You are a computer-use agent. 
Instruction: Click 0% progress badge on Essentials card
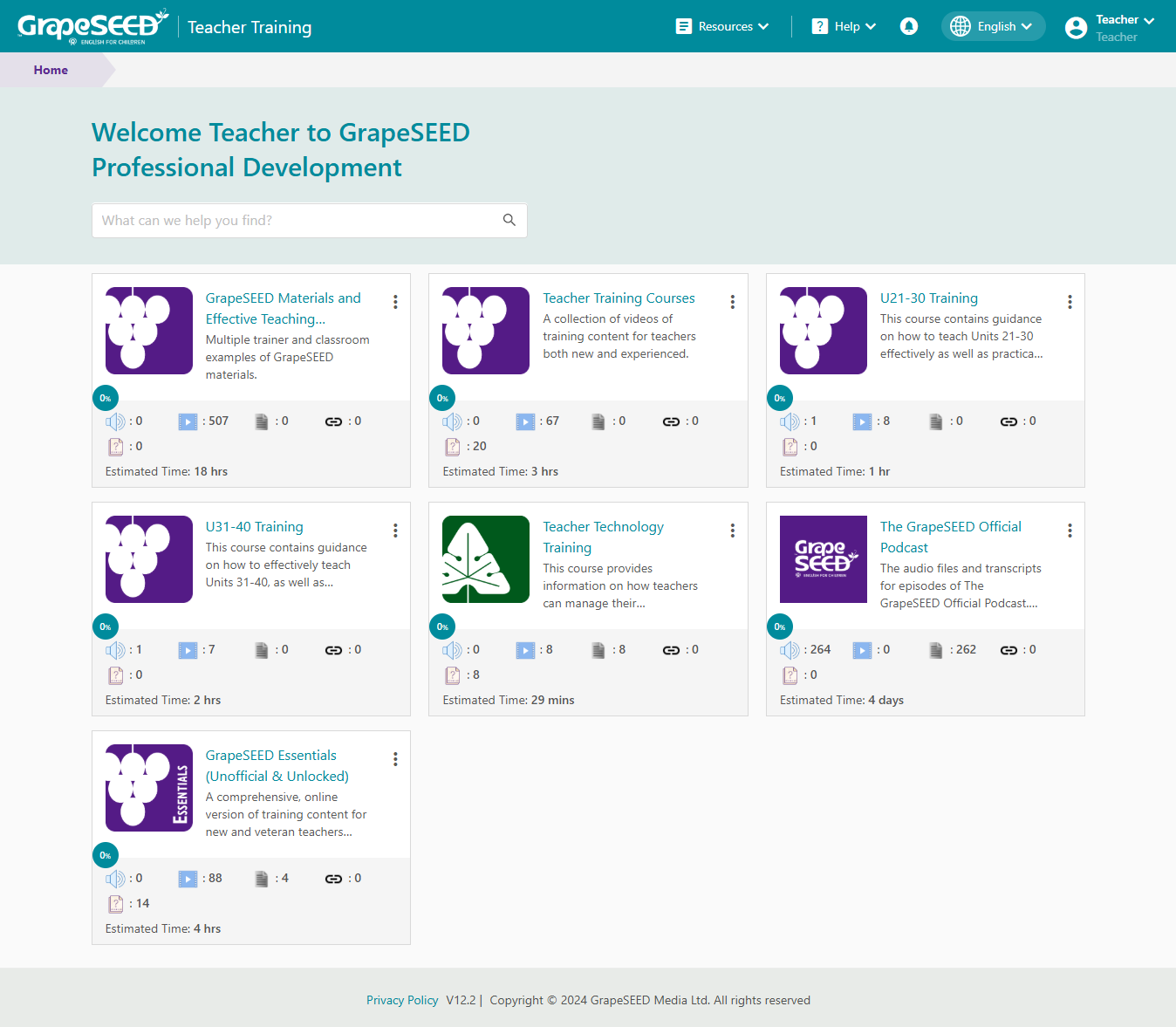(106, 855)
